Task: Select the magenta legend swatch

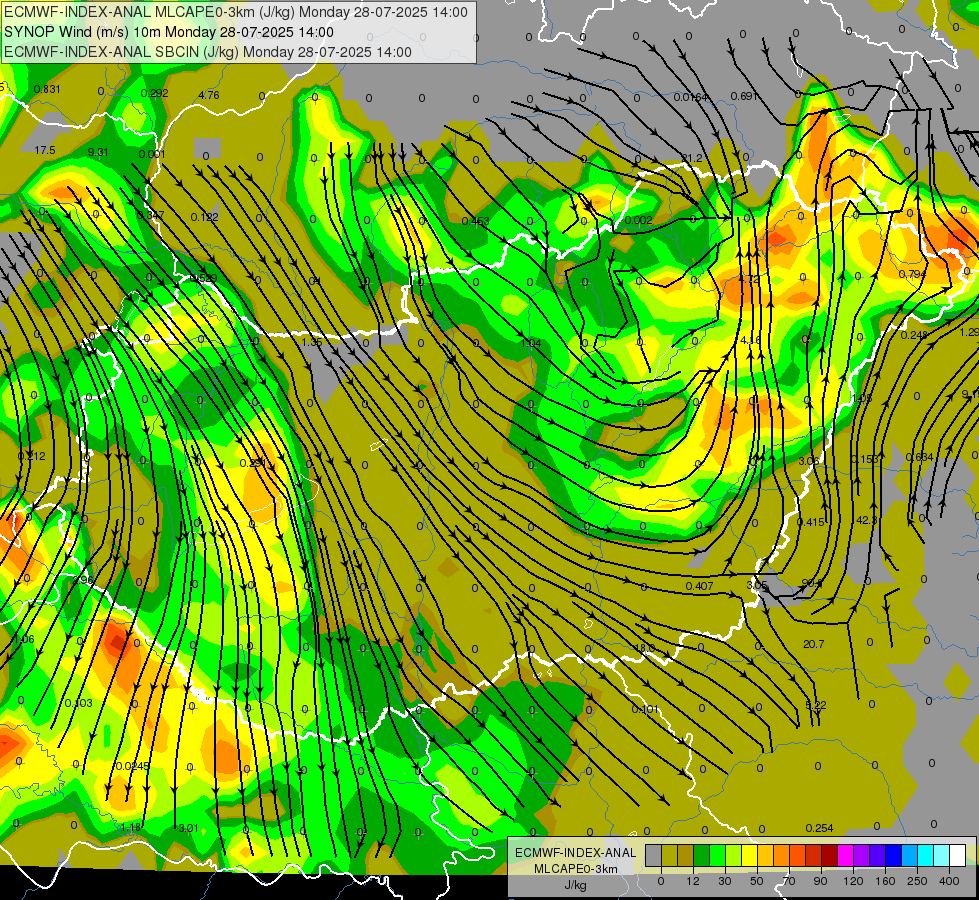Action: [846, 855]
